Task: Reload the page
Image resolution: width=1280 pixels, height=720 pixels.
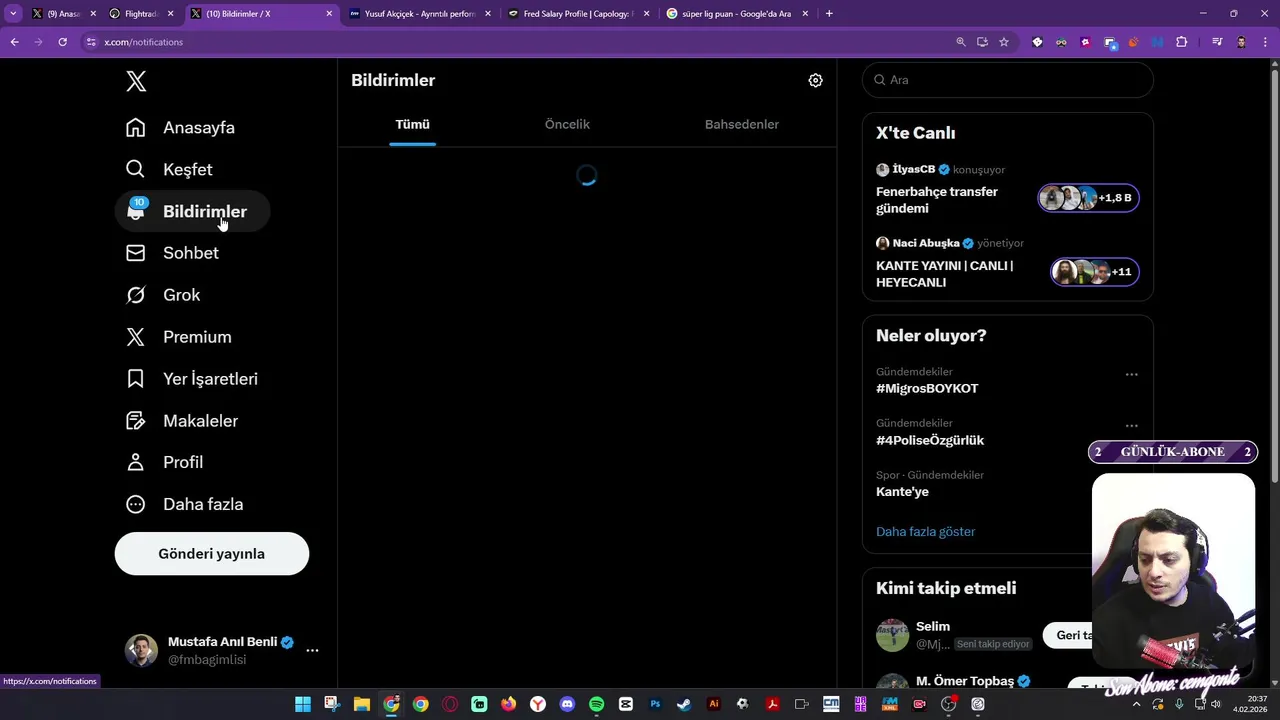Action: tap(62, 42)
